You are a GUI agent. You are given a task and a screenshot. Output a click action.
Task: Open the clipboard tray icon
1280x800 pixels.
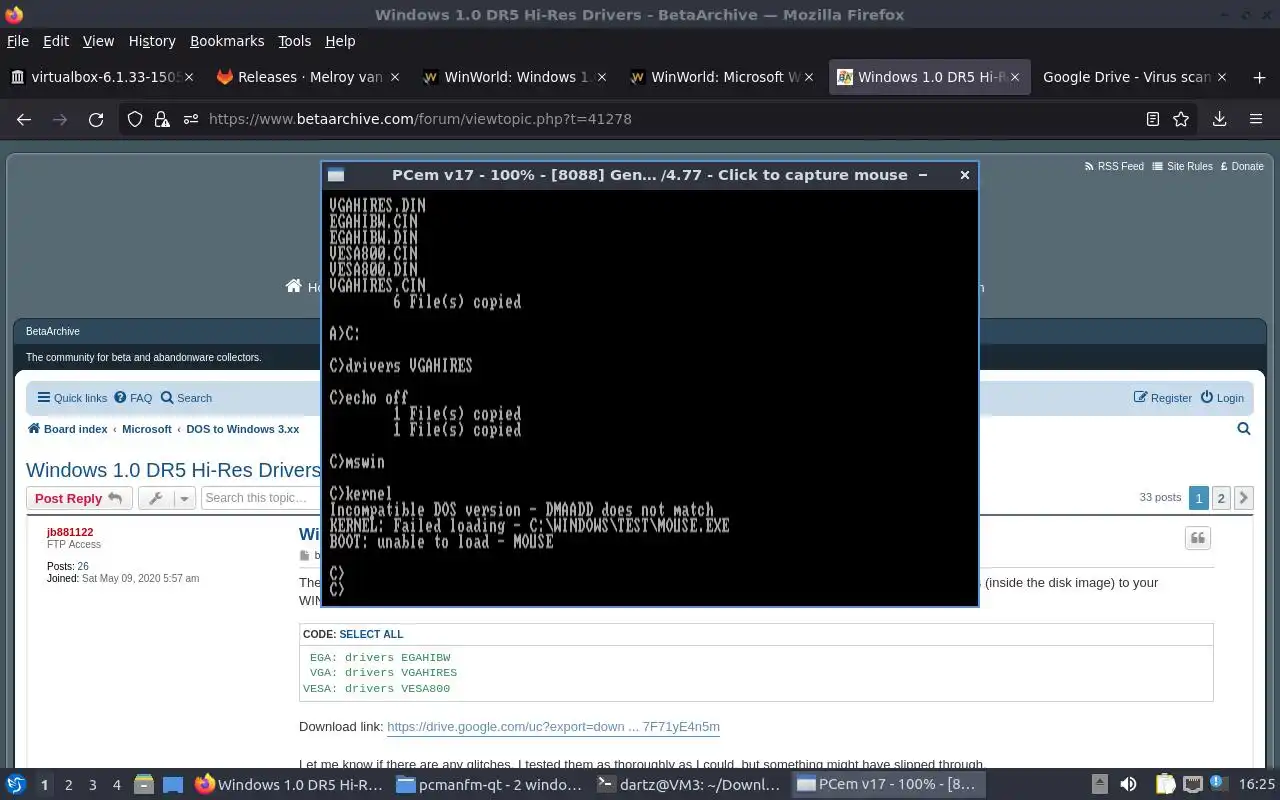[x=1165, y=785]
